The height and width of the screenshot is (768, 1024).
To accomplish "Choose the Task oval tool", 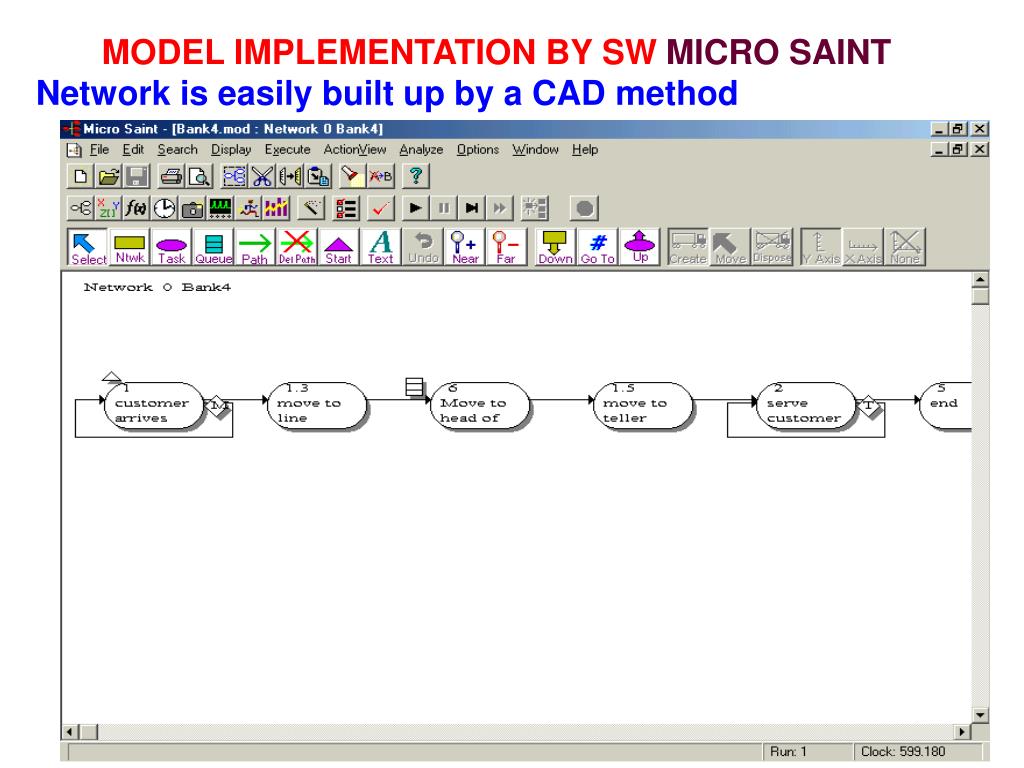I will click(x=171, y=247).
